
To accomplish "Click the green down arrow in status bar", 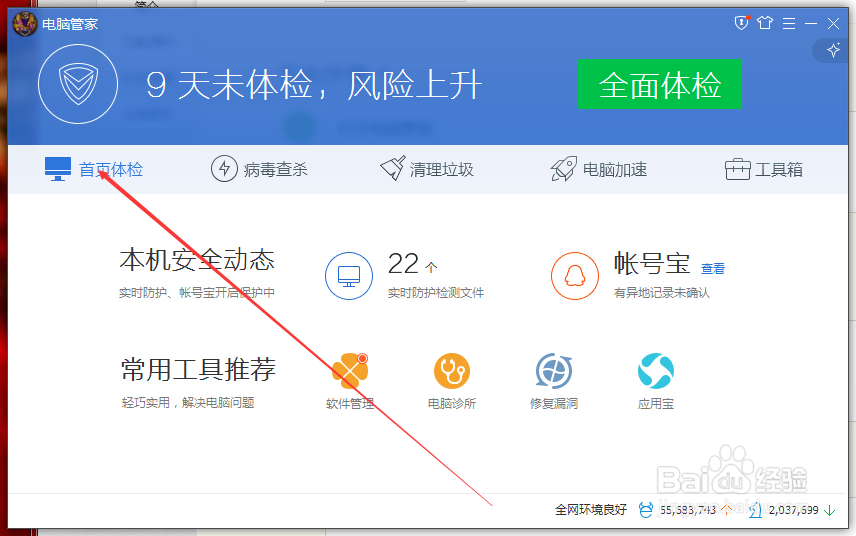I will point(830,510).
